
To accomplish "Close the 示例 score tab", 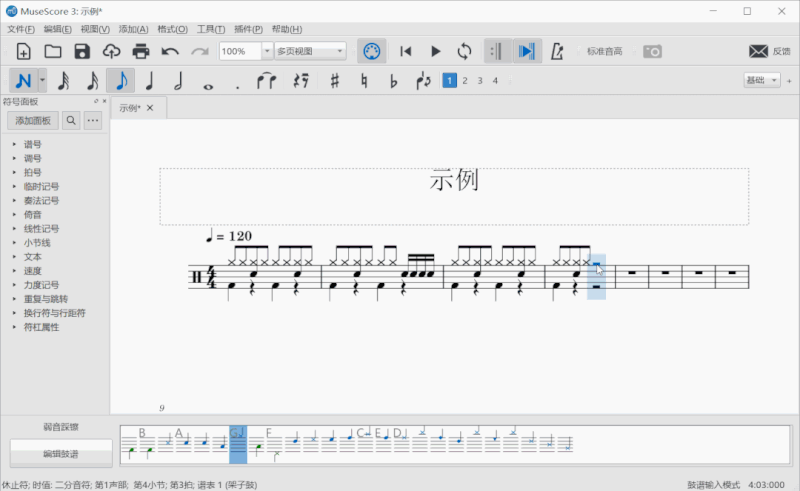I will pos(150,108).
